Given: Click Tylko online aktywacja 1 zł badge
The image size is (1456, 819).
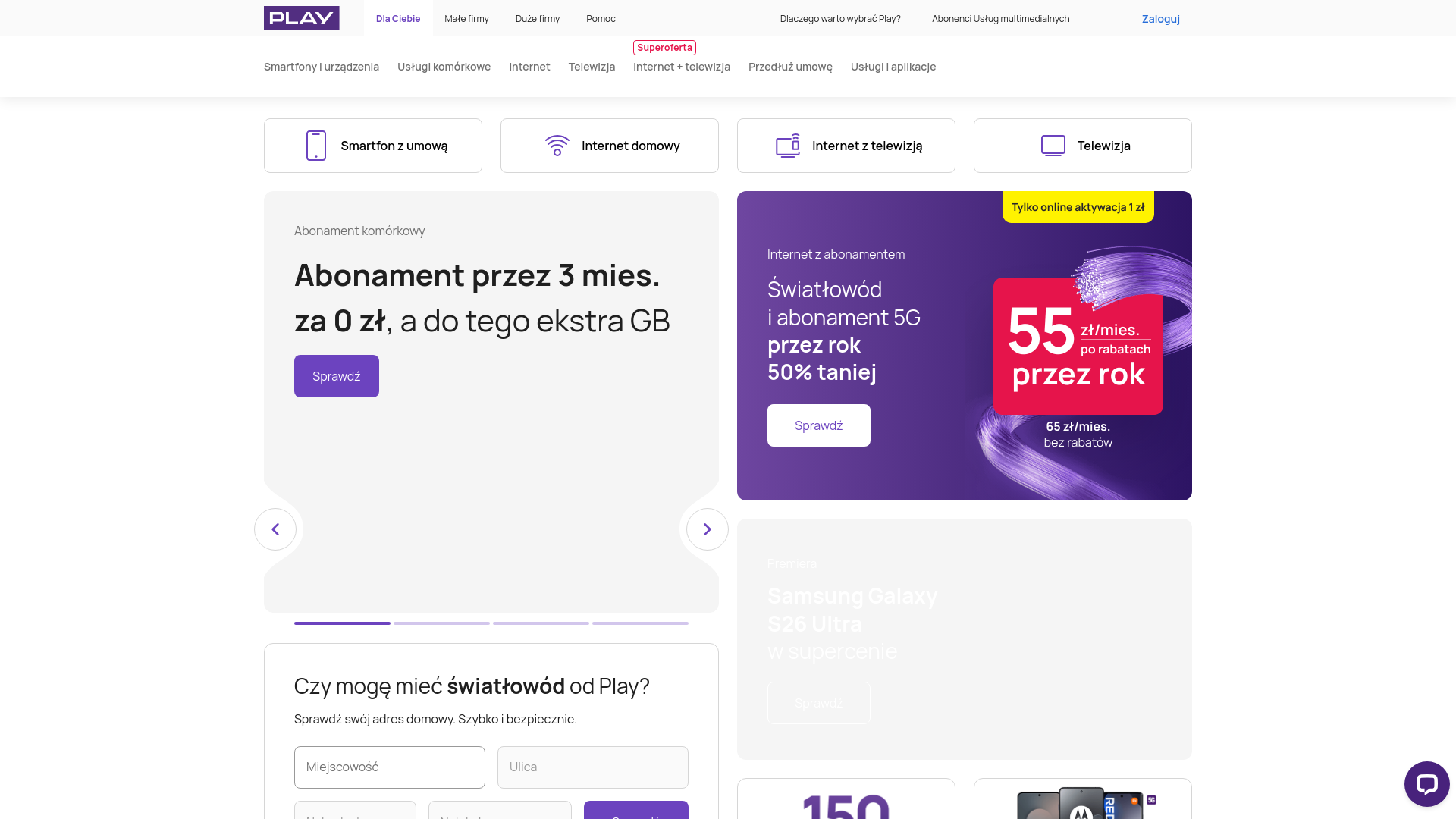Looking at the screenshot, I should [x=1078, y=207].
